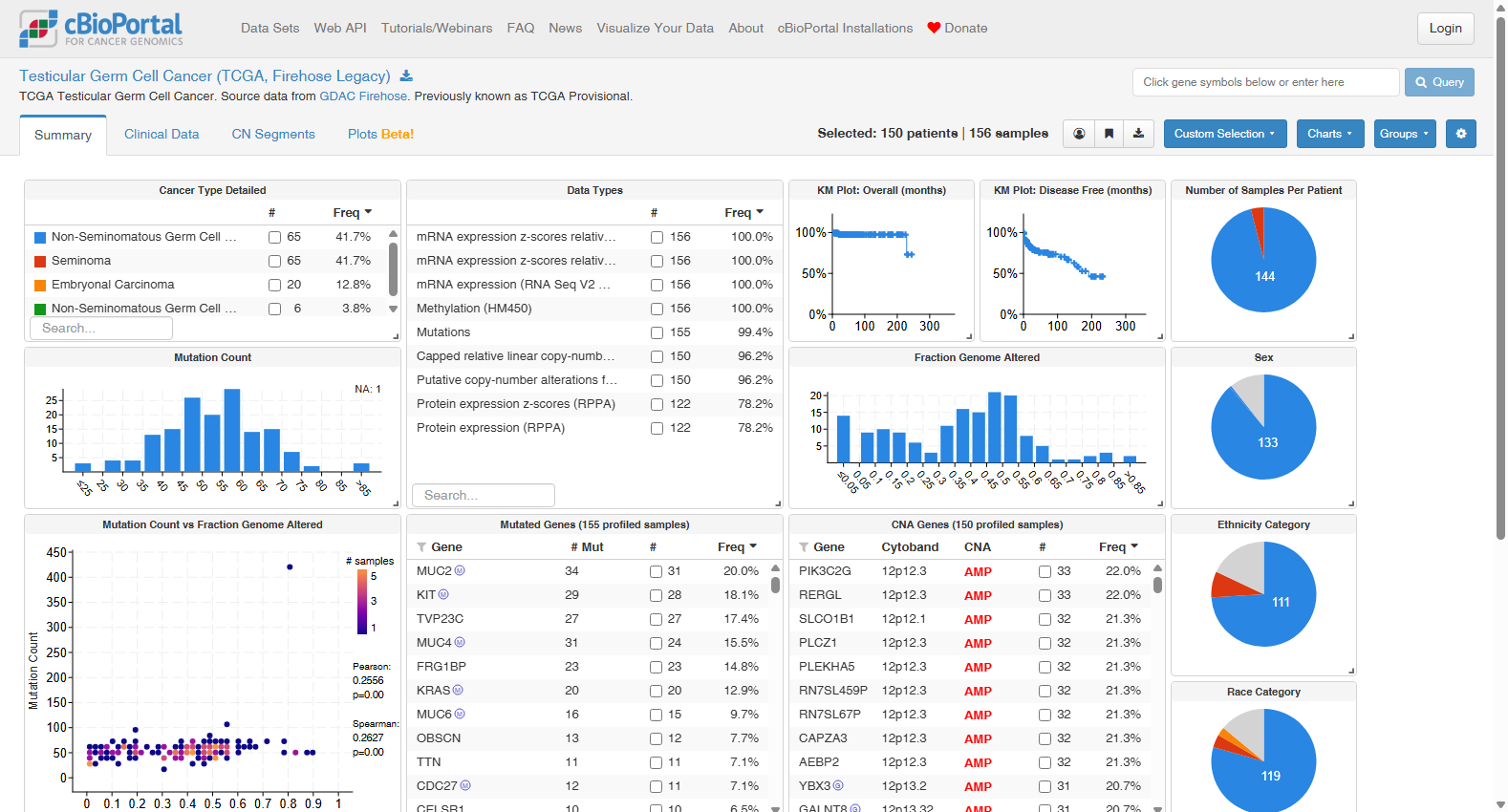
Task: Click the cBioPortal logo
Action: pos(101,29)
